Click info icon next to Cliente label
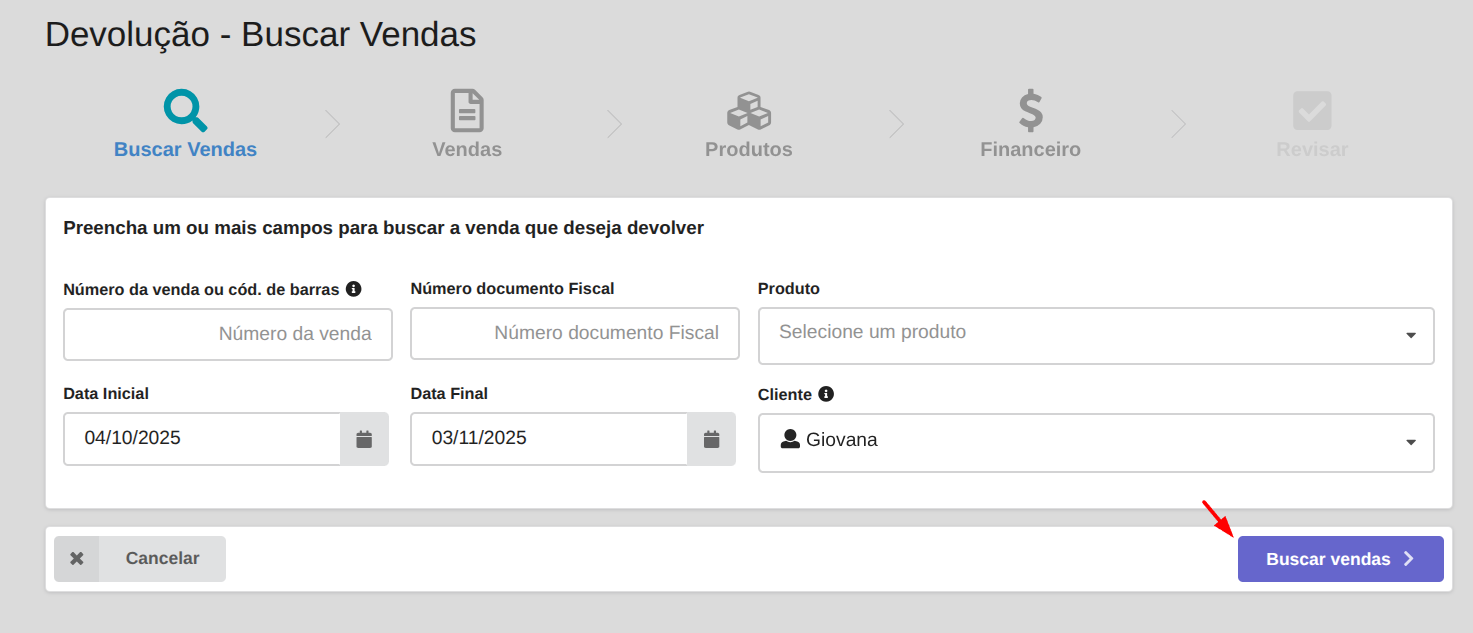 tap(826, 394)
